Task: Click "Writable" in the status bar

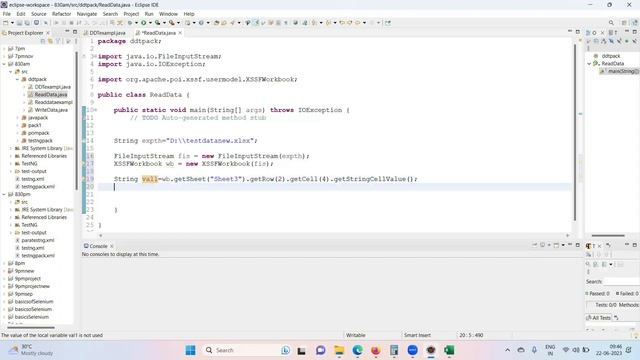Action: pyautogui.click(x=356, y=335)
